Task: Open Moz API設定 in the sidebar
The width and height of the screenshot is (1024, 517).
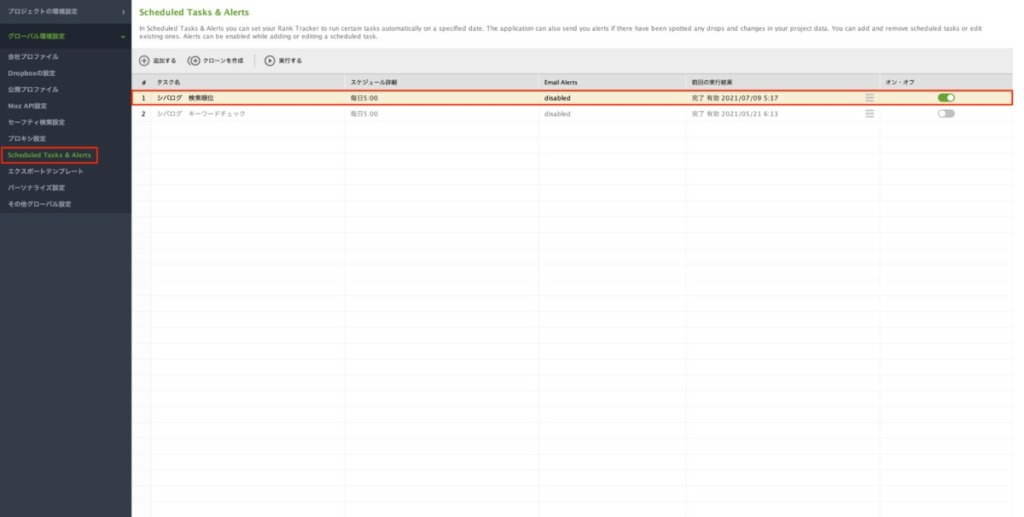Action: coord(27,106)
